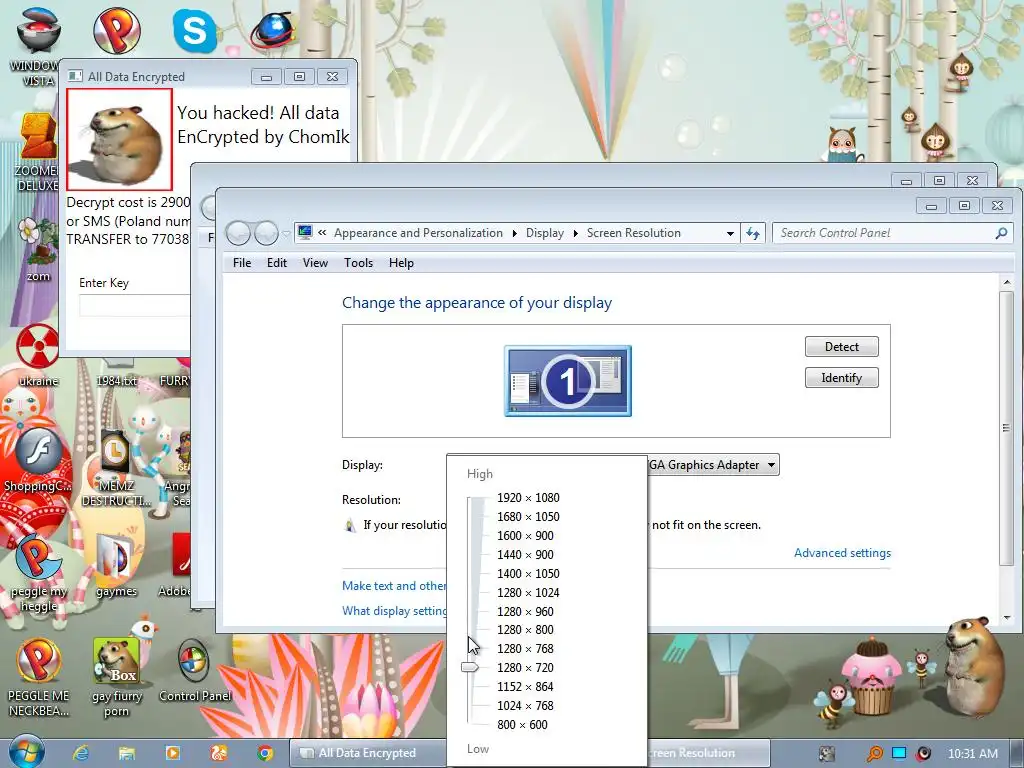Click monitor 1 thumbnail in display preview

pyautogui.click(x=568, y=381)
